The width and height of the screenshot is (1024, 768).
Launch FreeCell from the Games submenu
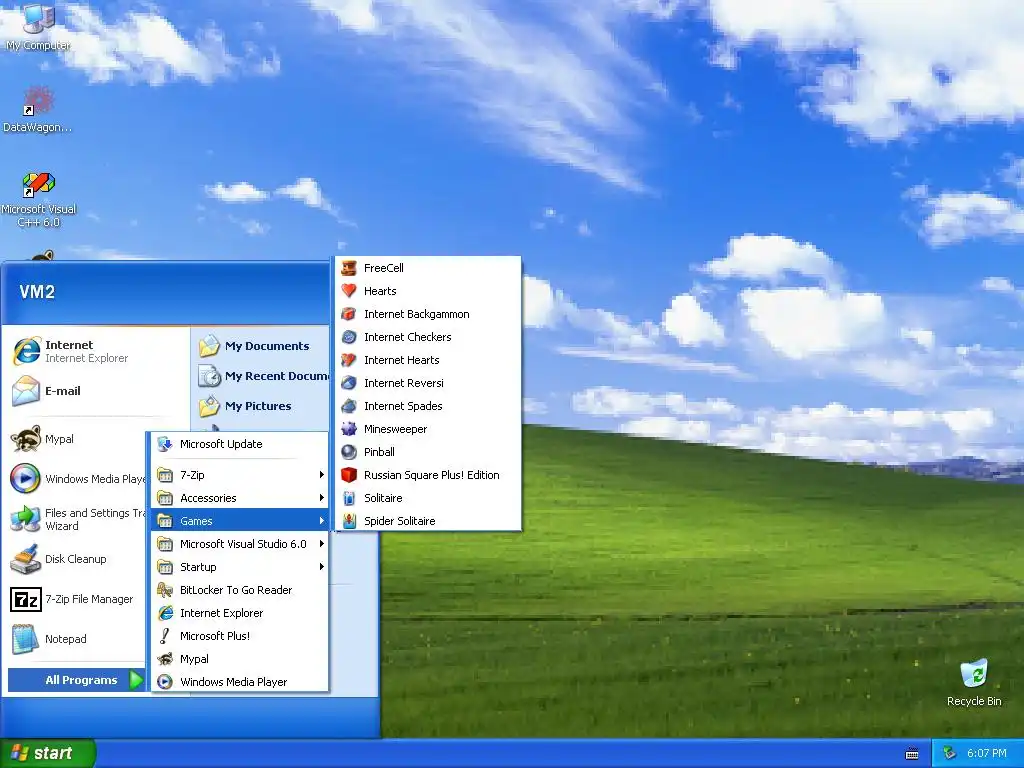pyautogui.click(x=428, y=268)
